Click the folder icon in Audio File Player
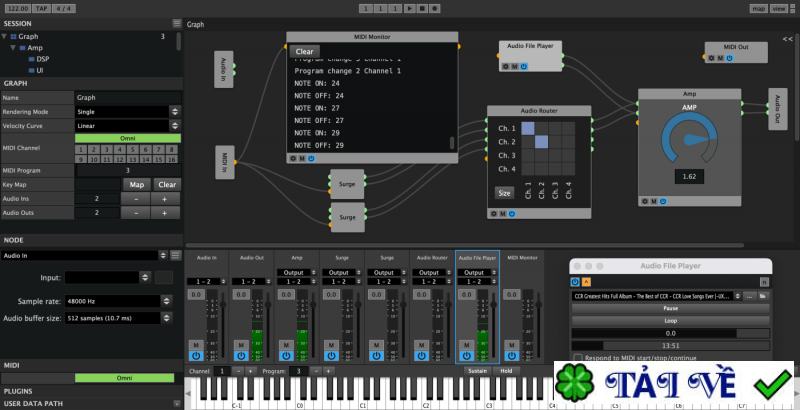 coord(763,296)
